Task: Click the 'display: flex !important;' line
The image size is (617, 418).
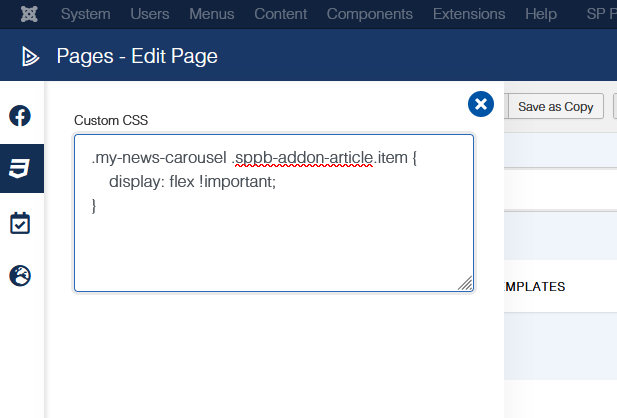Action: (192, 182)
